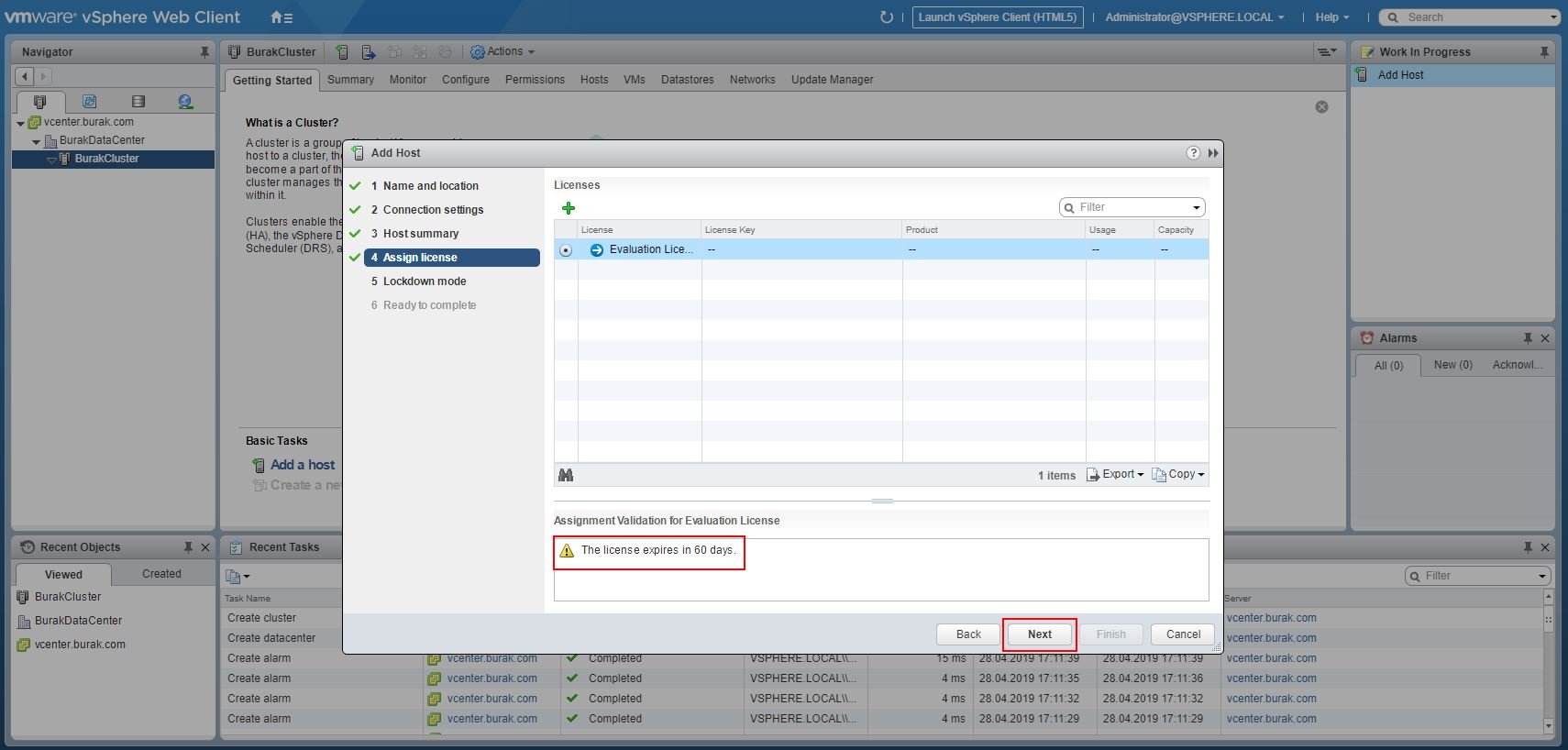
Task: Open Hosts and Clusters inventory tab icon
Action: coord(39,102)
